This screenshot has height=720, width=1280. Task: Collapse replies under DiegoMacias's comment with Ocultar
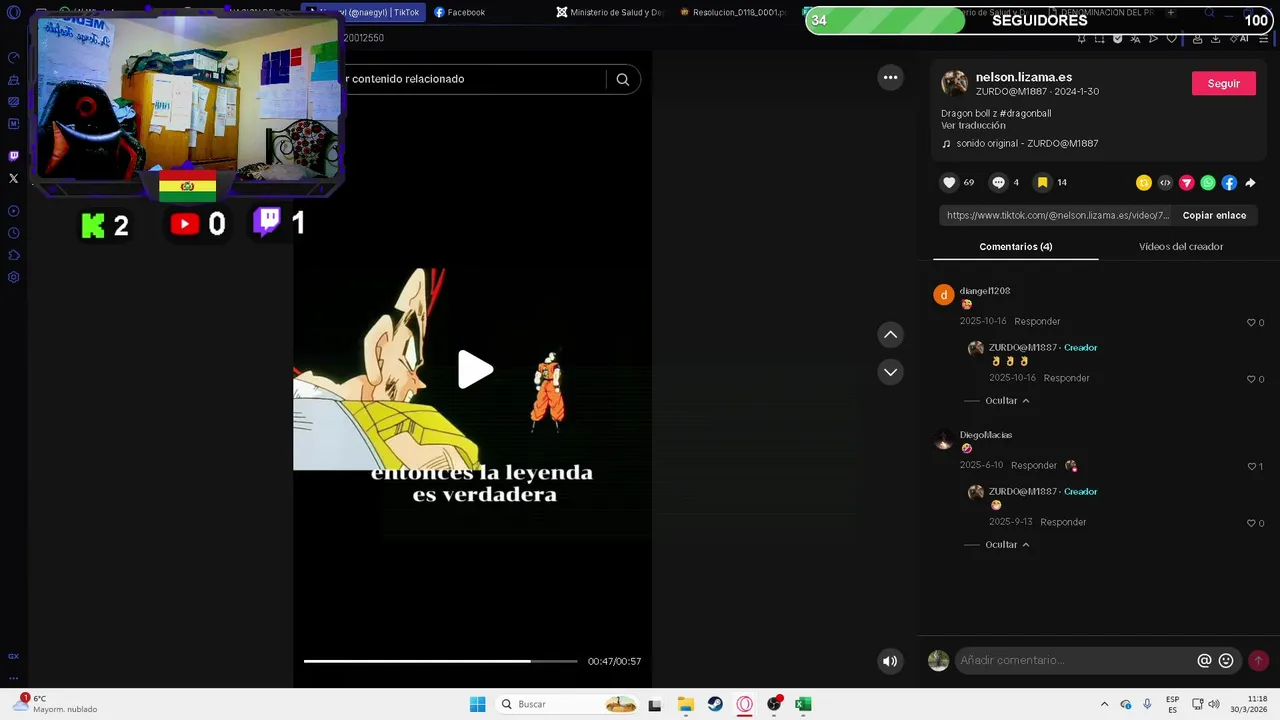pyautogui.click(x=1007, y=544)
